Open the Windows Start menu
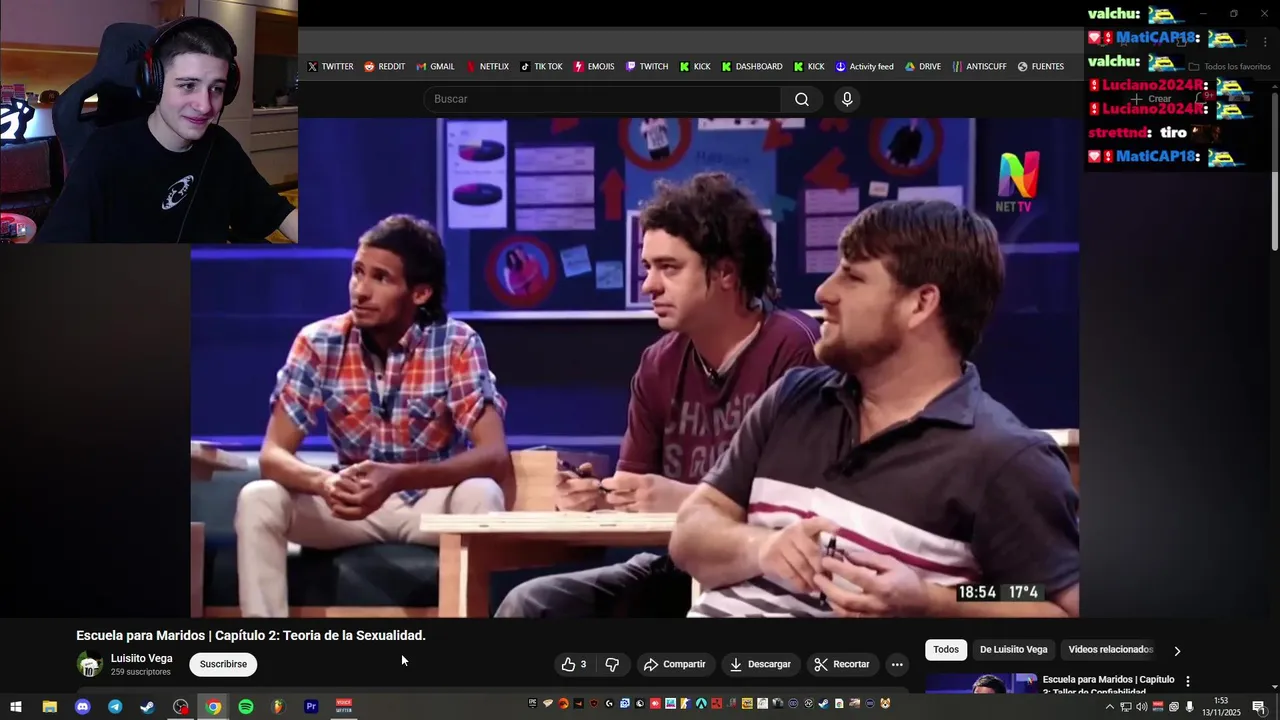Viewport: 1280px width, 720px height. (x=16, y=707)
